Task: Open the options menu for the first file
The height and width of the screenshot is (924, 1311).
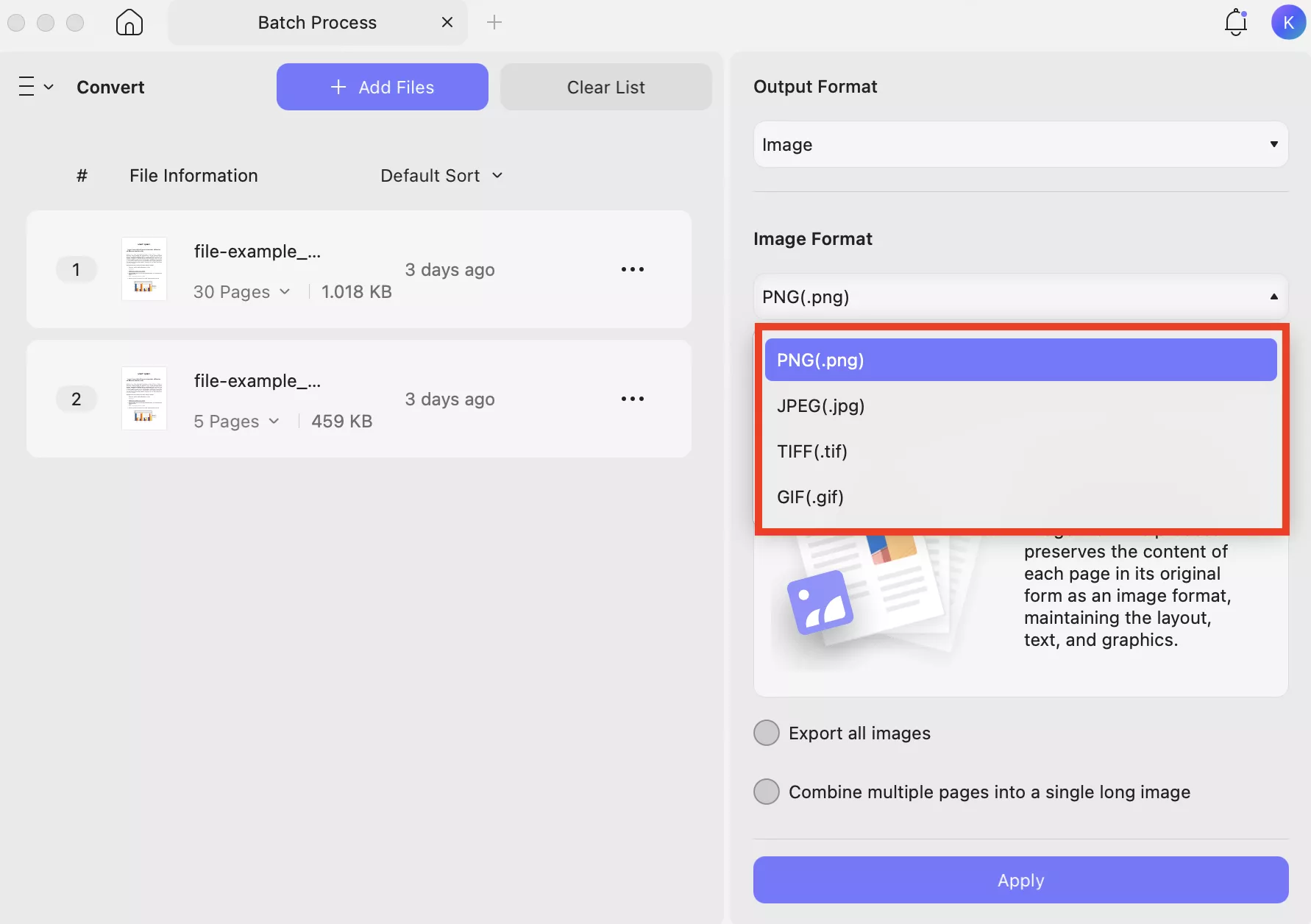Action: tap(633, 269)
